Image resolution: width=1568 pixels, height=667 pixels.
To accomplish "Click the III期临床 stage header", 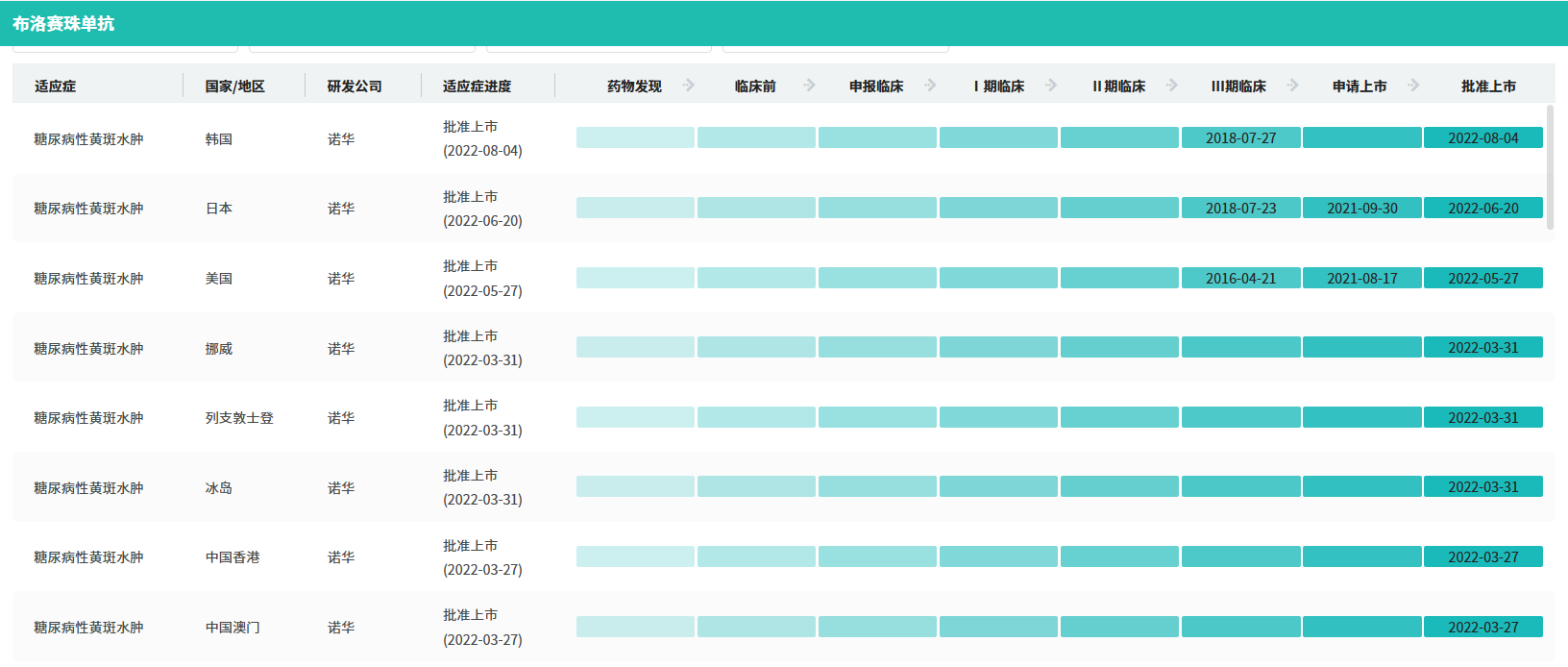I will [x=1239, y=86].
